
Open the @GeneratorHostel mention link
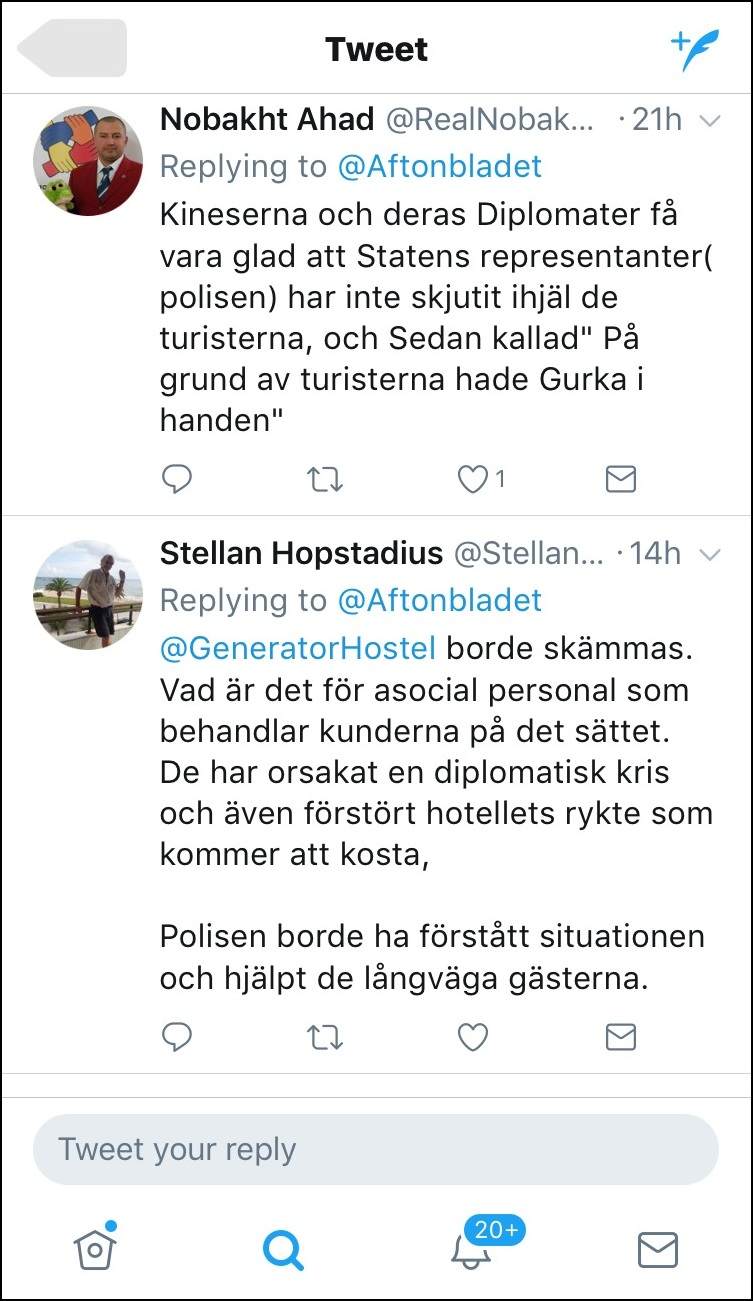point(298,648)
